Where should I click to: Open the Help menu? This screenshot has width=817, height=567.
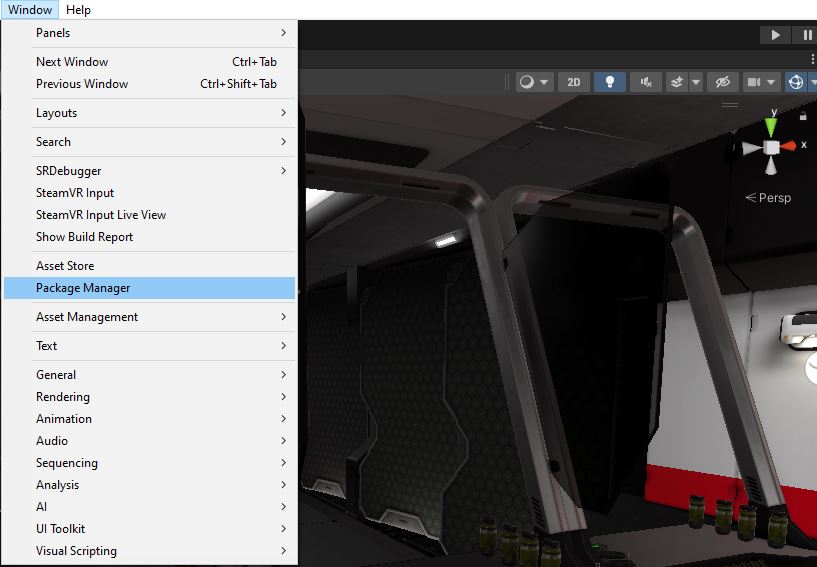78,10
